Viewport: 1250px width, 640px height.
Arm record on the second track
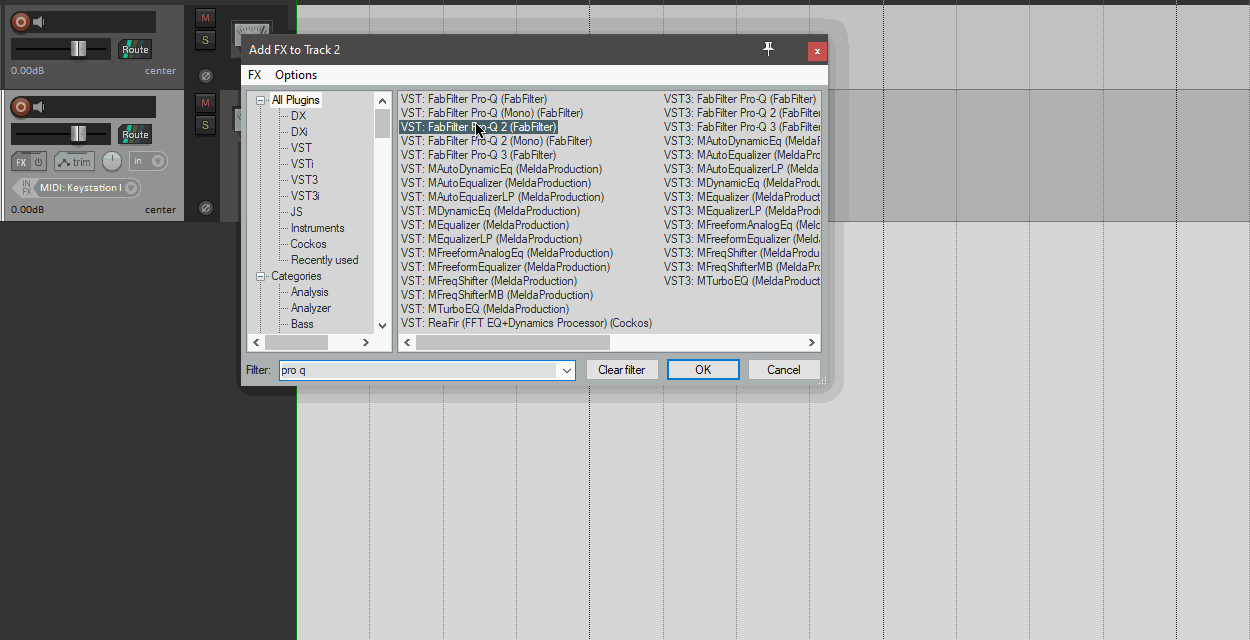click(20, 107)
